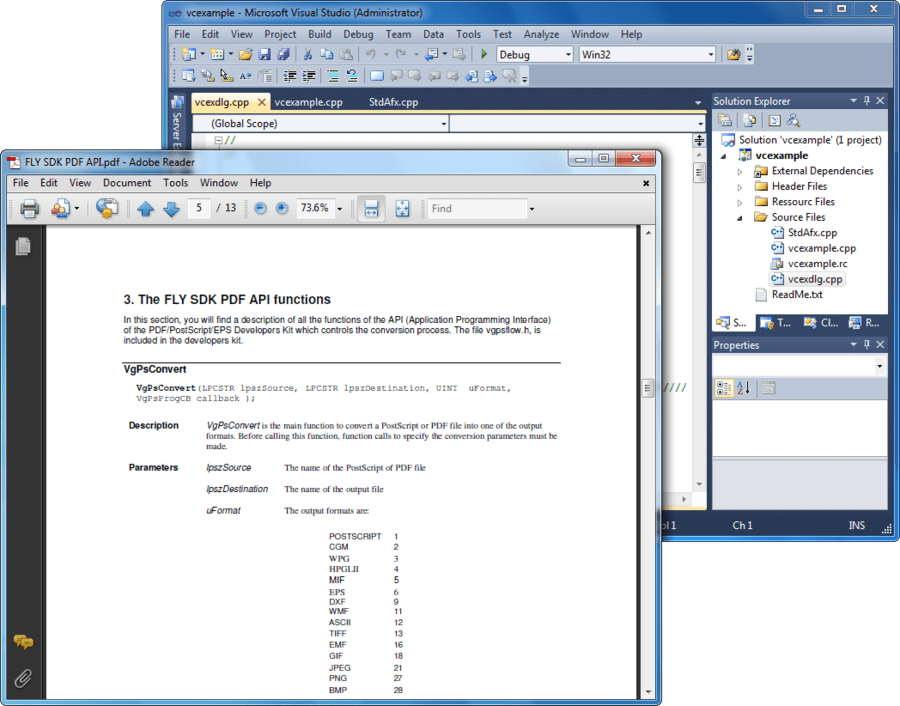Pin the Properties panel
The image size is (900, 706).
point(867,344)
